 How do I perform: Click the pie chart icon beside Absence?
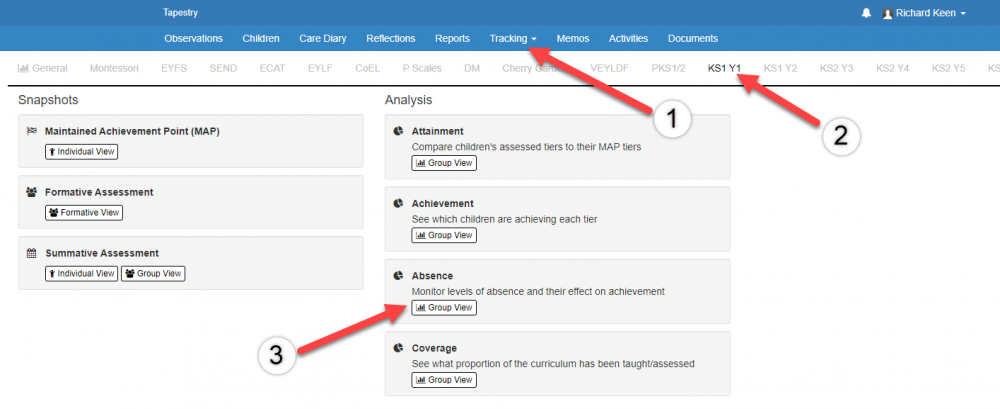click(398, 275)
